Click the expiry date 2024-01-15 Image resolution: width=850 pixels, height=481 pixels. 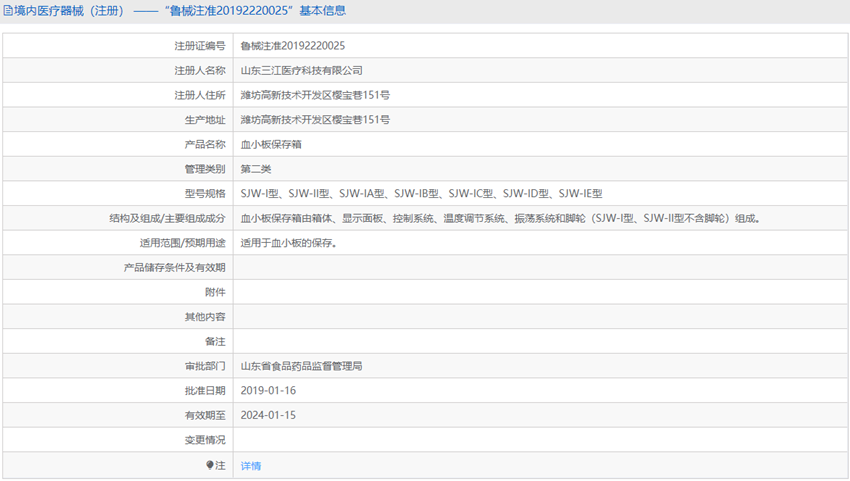pyautogui.click(x=268, y=415)
